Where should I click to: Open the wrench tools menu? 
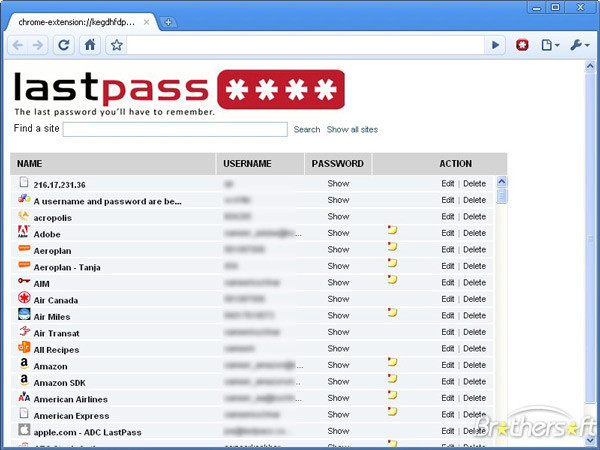click(579, 45)
